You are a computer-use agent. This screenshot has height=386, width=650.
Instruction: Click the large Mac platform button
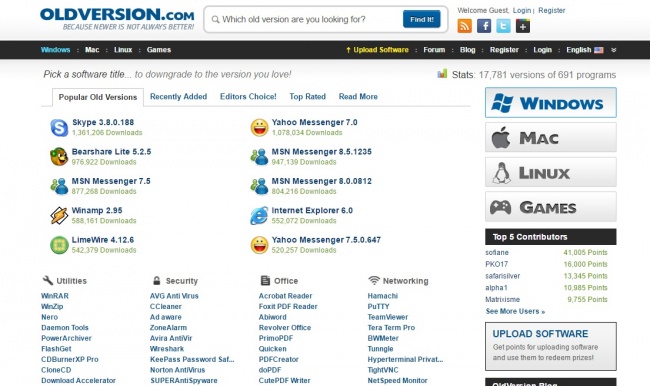[x=551, y=137]
